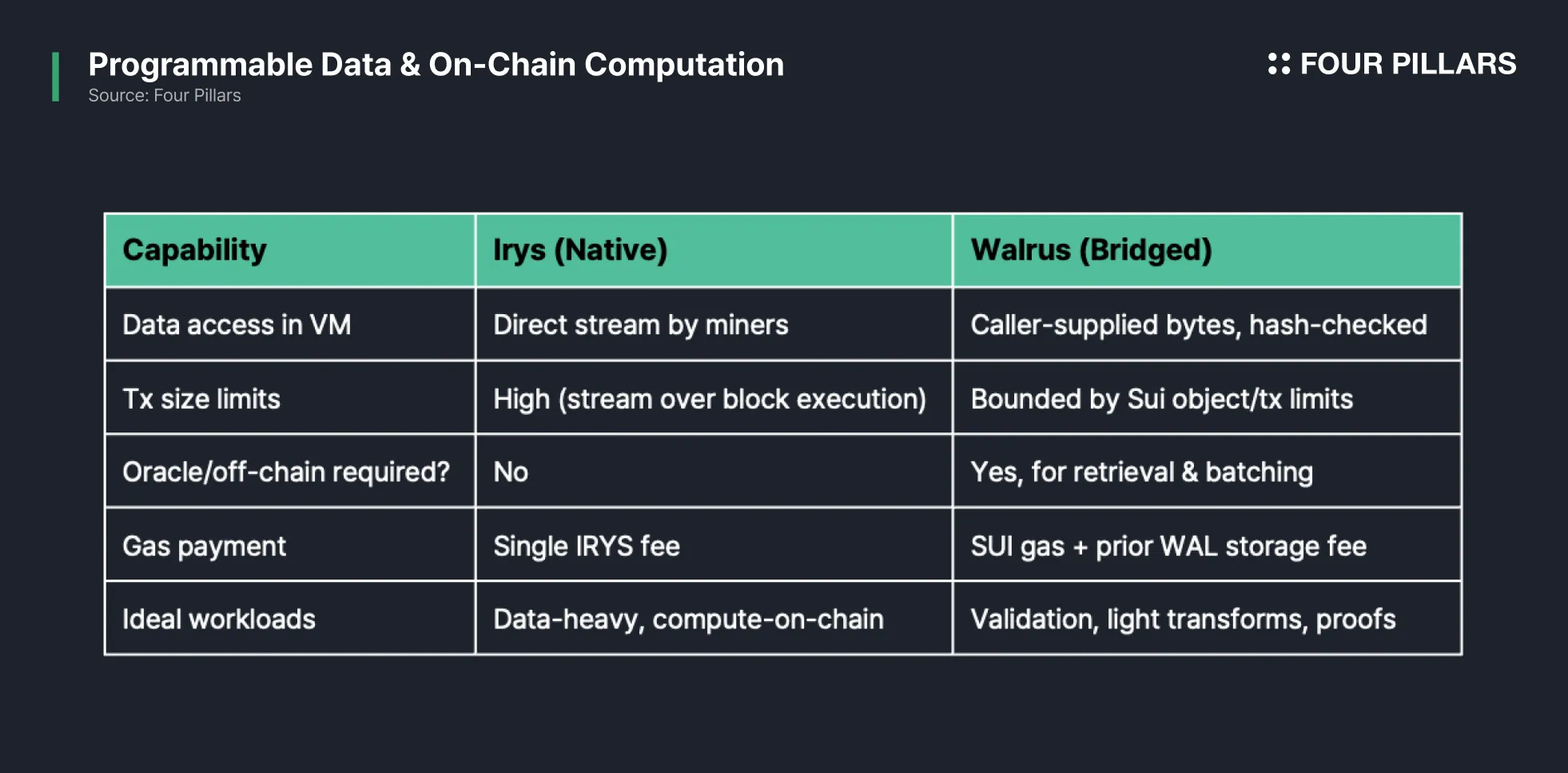Viewport: 1568px width, 773px height.
Task: Click SUI gas + prior WAL storage fee cell
Action: [1207, 545]
